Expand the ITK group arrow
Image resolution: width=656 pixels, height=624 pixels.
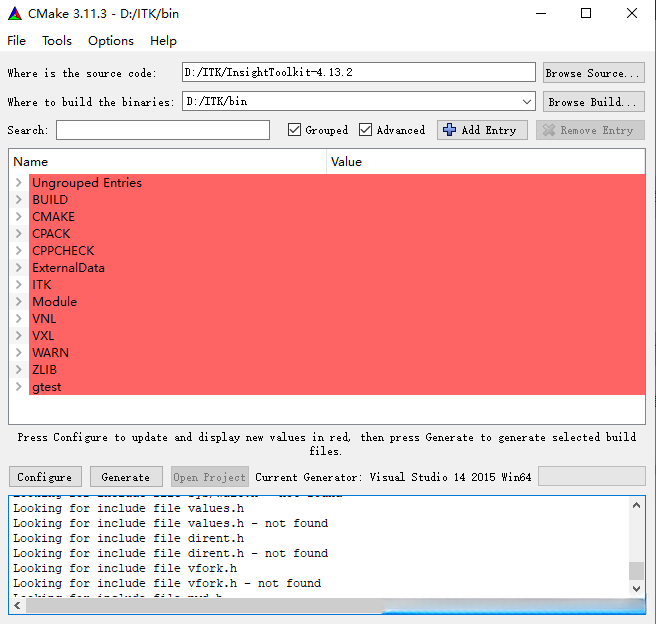pyautogui.click(x=18, y=284)
